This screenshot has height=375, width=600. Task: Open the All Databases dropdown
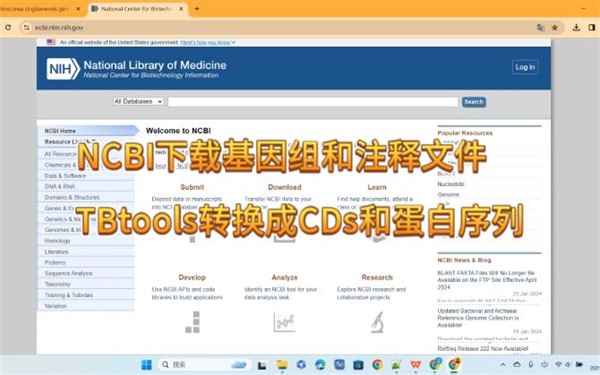(138, 101)
